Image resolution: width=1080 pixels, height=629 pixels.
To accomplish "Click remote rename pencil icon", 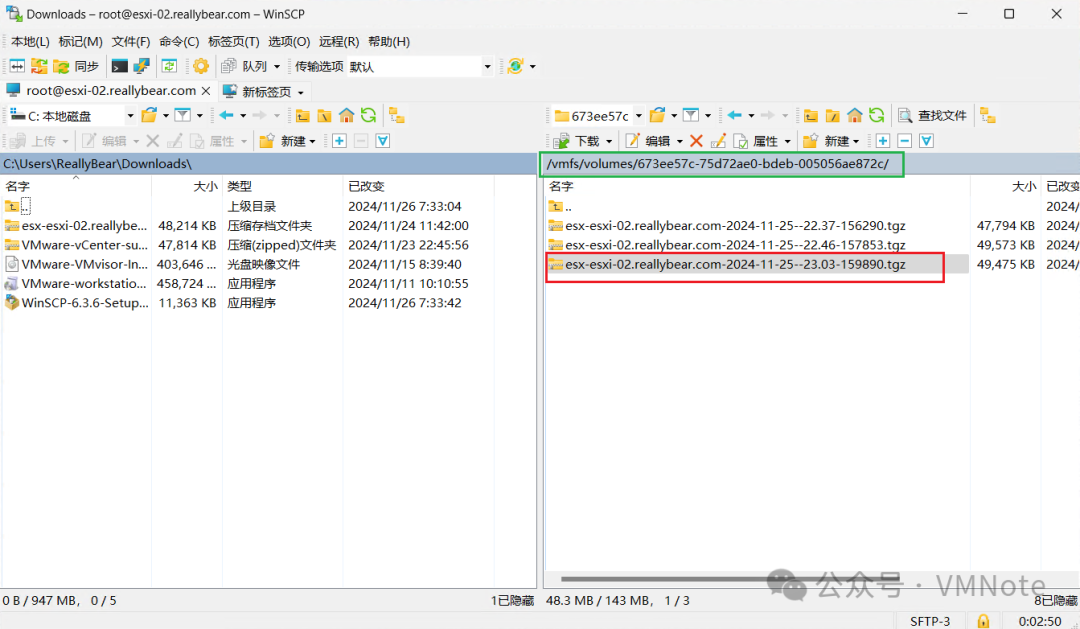I will pos(718,141).
